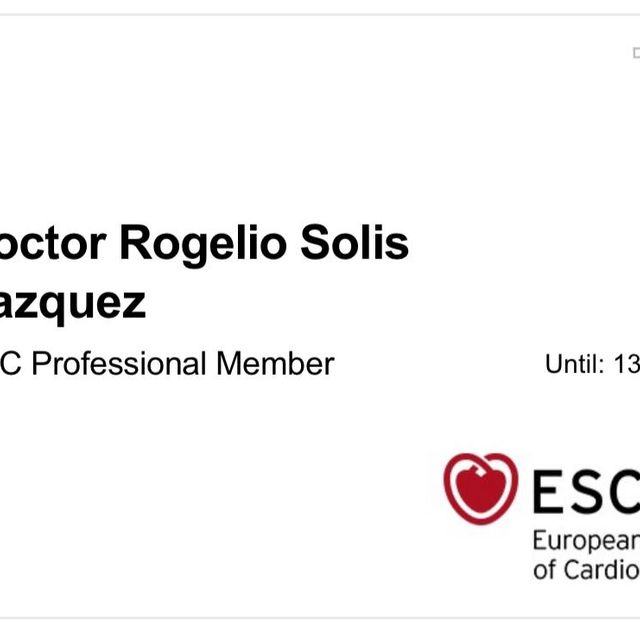Click the bottom border line of the card
The image size is (640, 640).
320,617
